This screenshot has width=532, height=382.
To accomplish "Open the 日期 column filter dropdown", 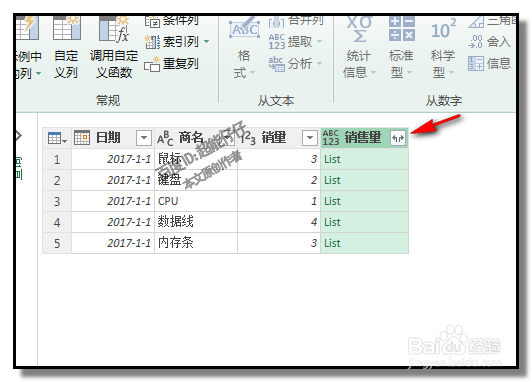I will (x=144, y=138).
